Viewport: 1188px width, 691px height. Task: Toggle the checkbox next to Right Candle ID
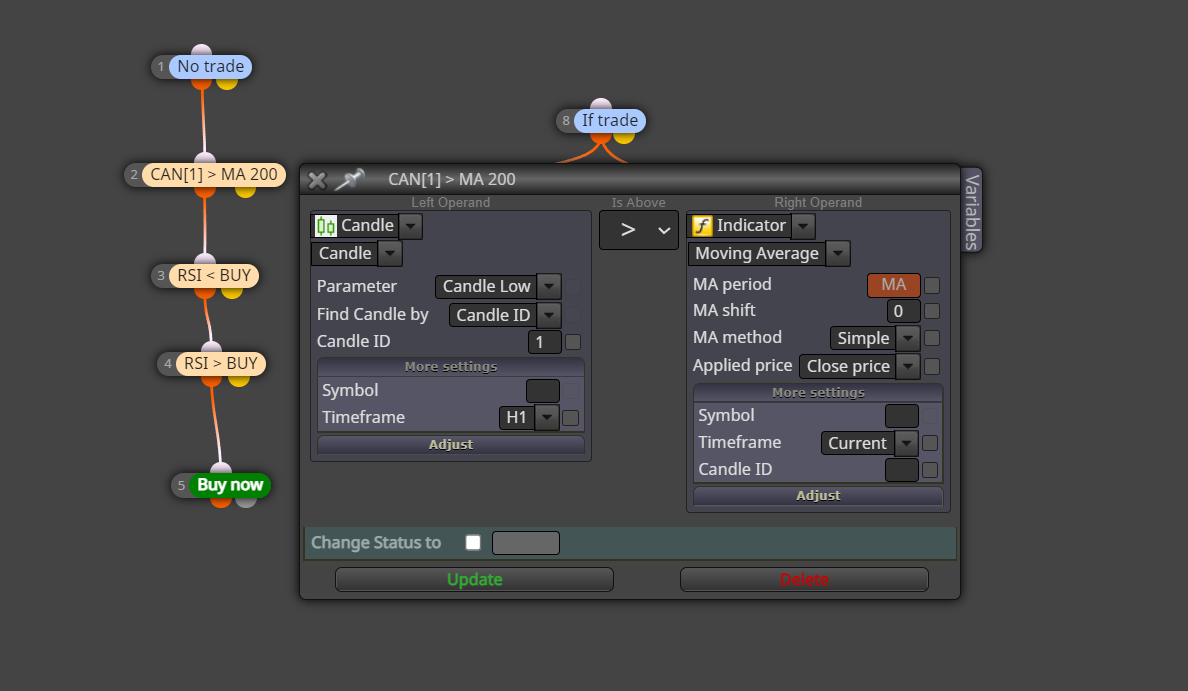pos(930,470)
